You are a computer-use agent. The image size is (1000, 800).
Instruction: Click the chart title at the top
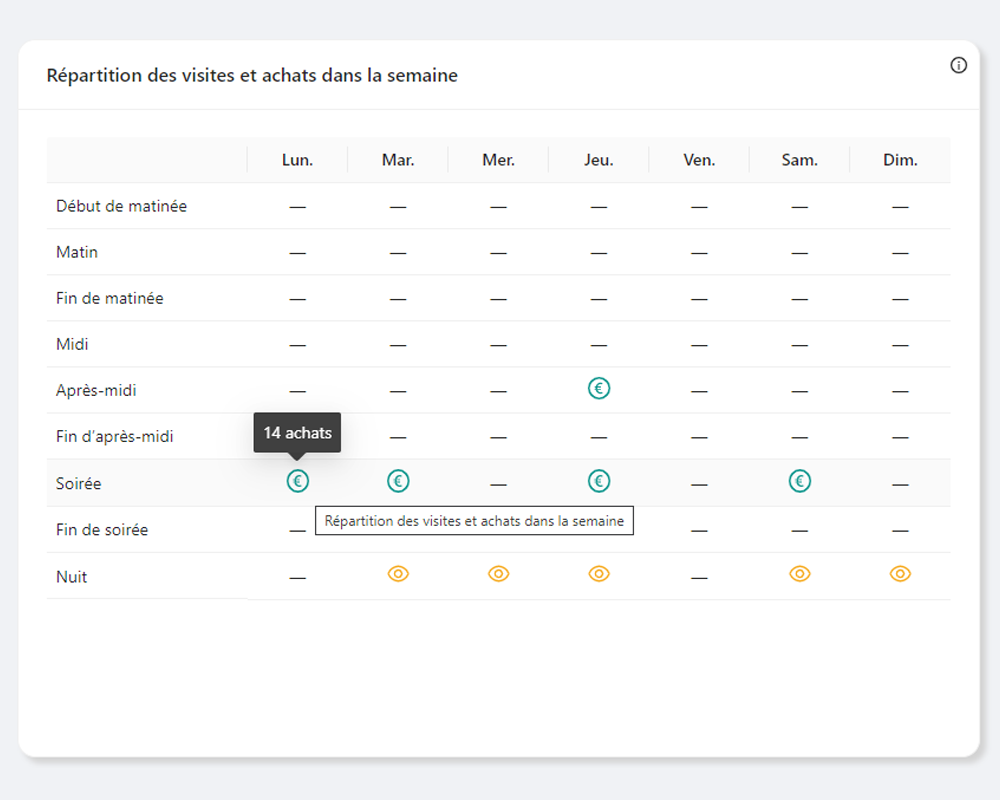[251, 75]
